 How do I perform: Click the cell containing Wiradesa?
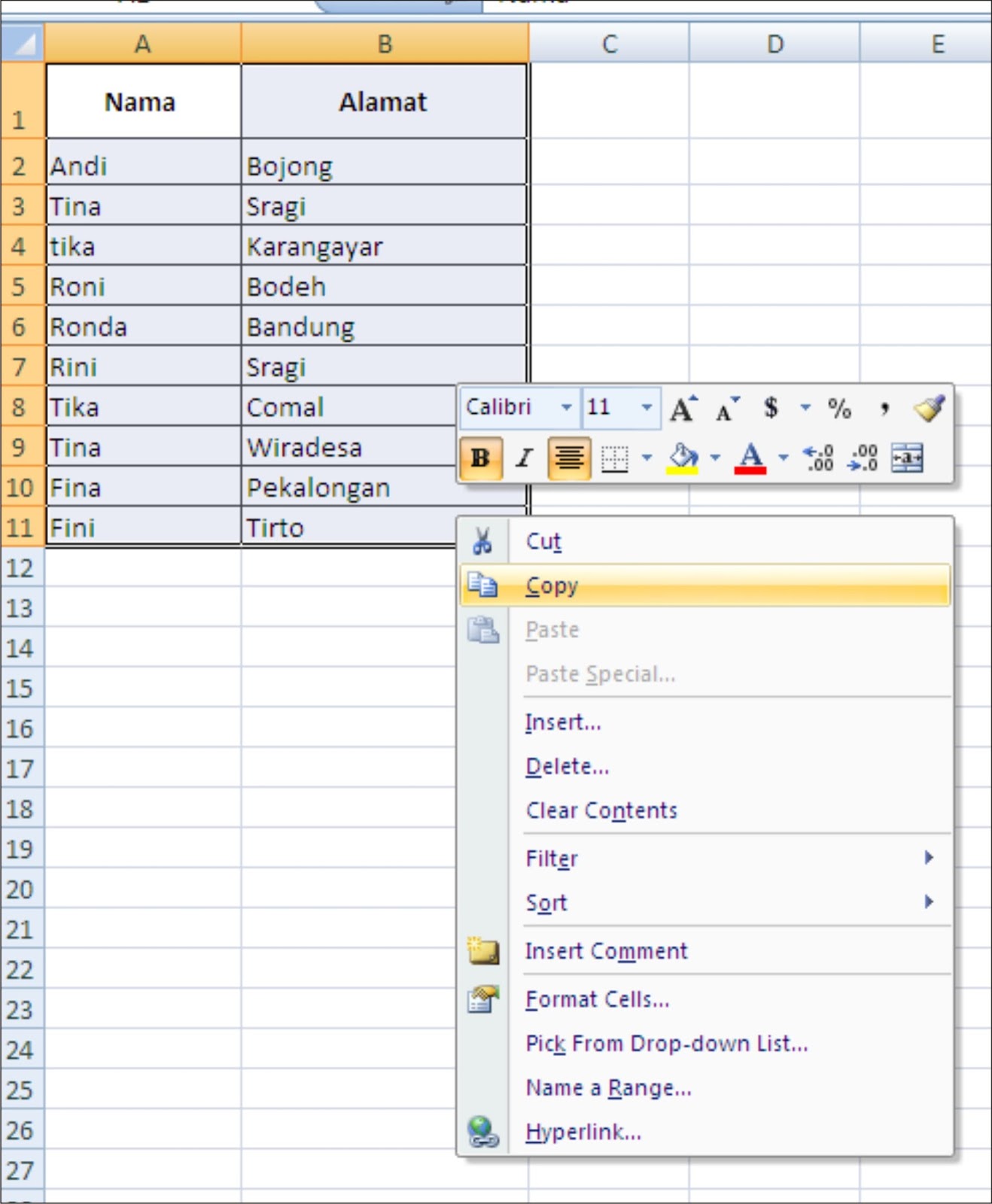pyautogui.click(x=348, y=447)
